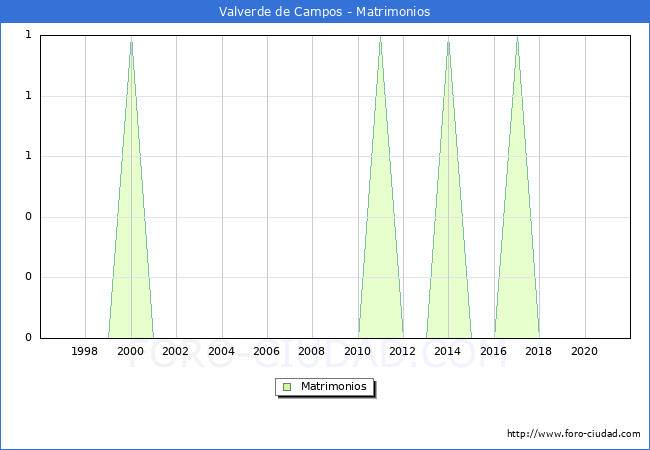The image size is (650, 450).
Task: Open the http://www.foro-ciudad.com link
Action: coord(574,434)
